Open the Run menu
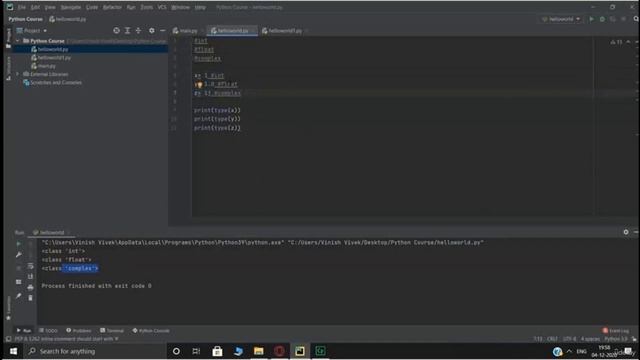Viewport: 640px width, 360px height. pyautogui.click(x=131, y=7)
